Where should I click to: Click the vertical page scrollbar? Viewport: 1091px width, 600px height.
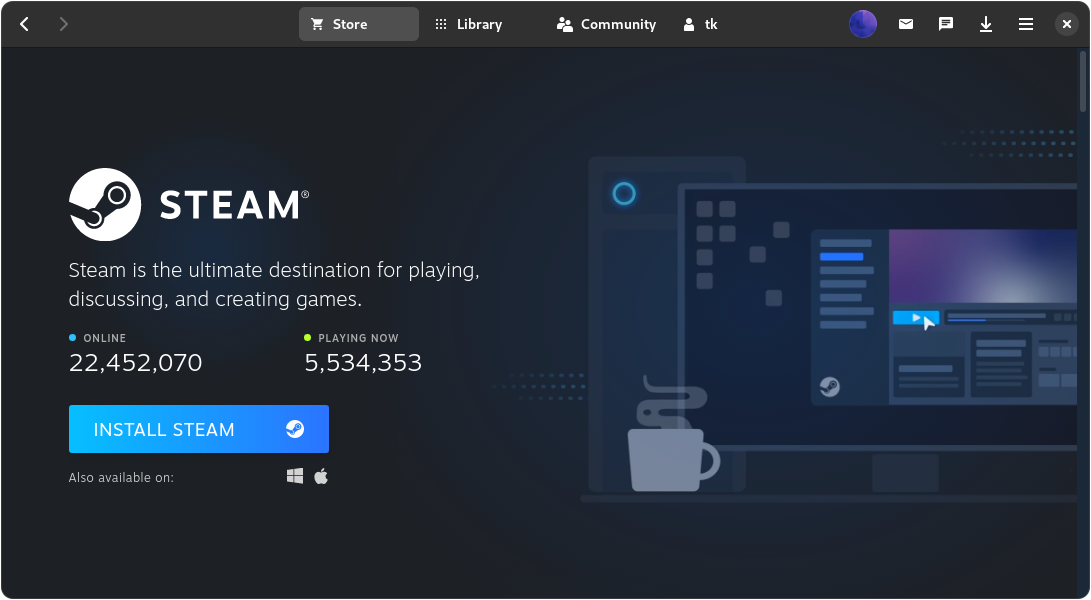tap(1083, 81)
